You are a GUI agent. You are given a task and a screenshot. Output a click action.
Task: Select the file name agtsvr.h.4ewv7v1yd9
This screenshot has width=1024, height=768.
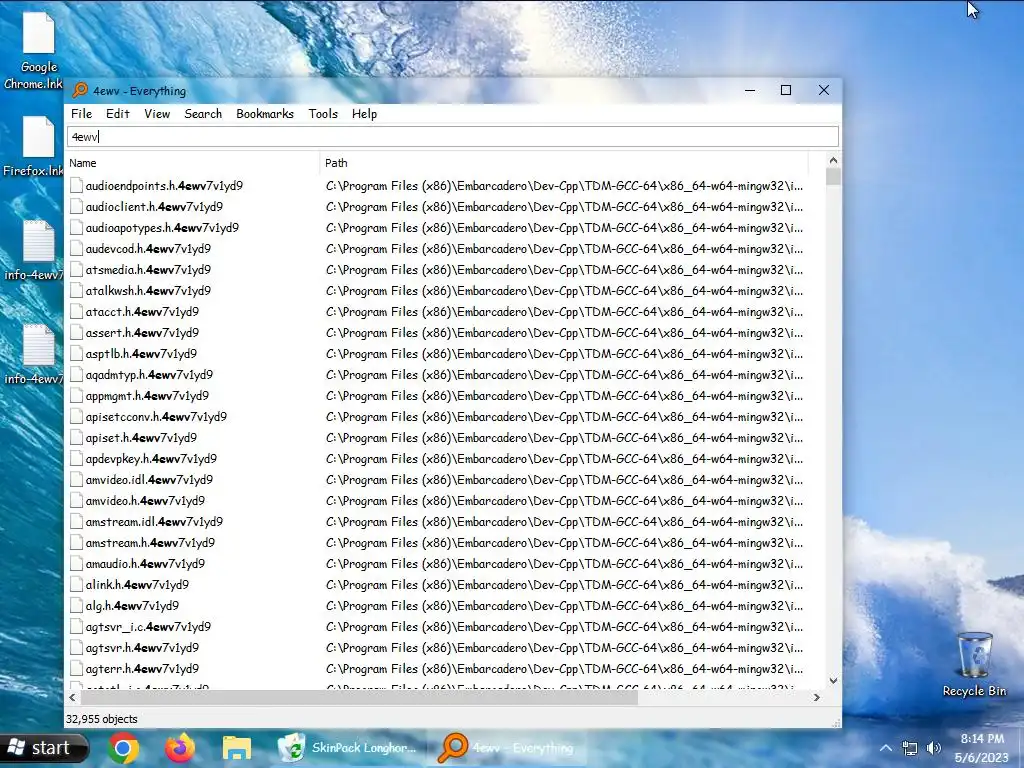tap(142, 648)
